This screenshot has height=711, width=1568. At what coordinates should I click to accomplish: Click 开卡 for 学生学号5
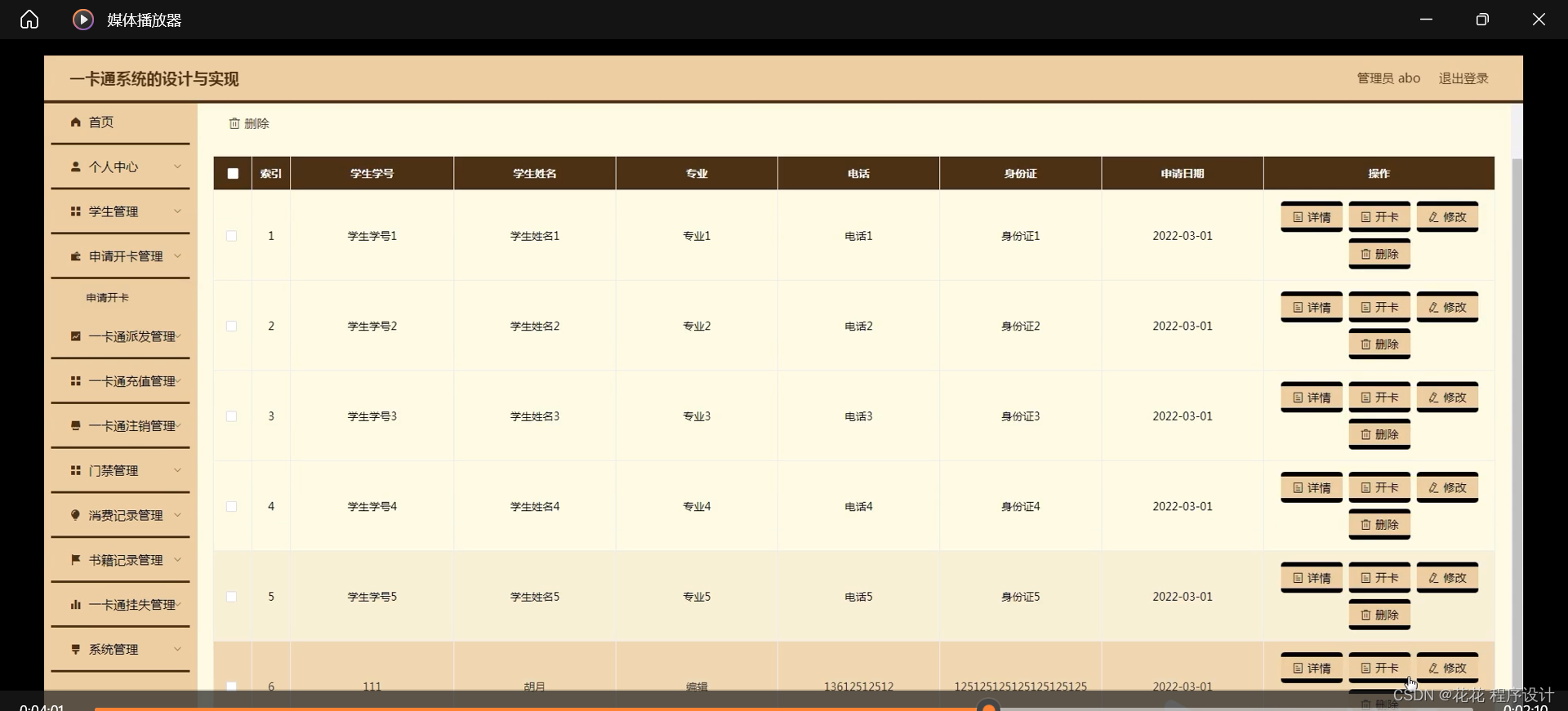pyautogui.click(x=1379, y=578)
